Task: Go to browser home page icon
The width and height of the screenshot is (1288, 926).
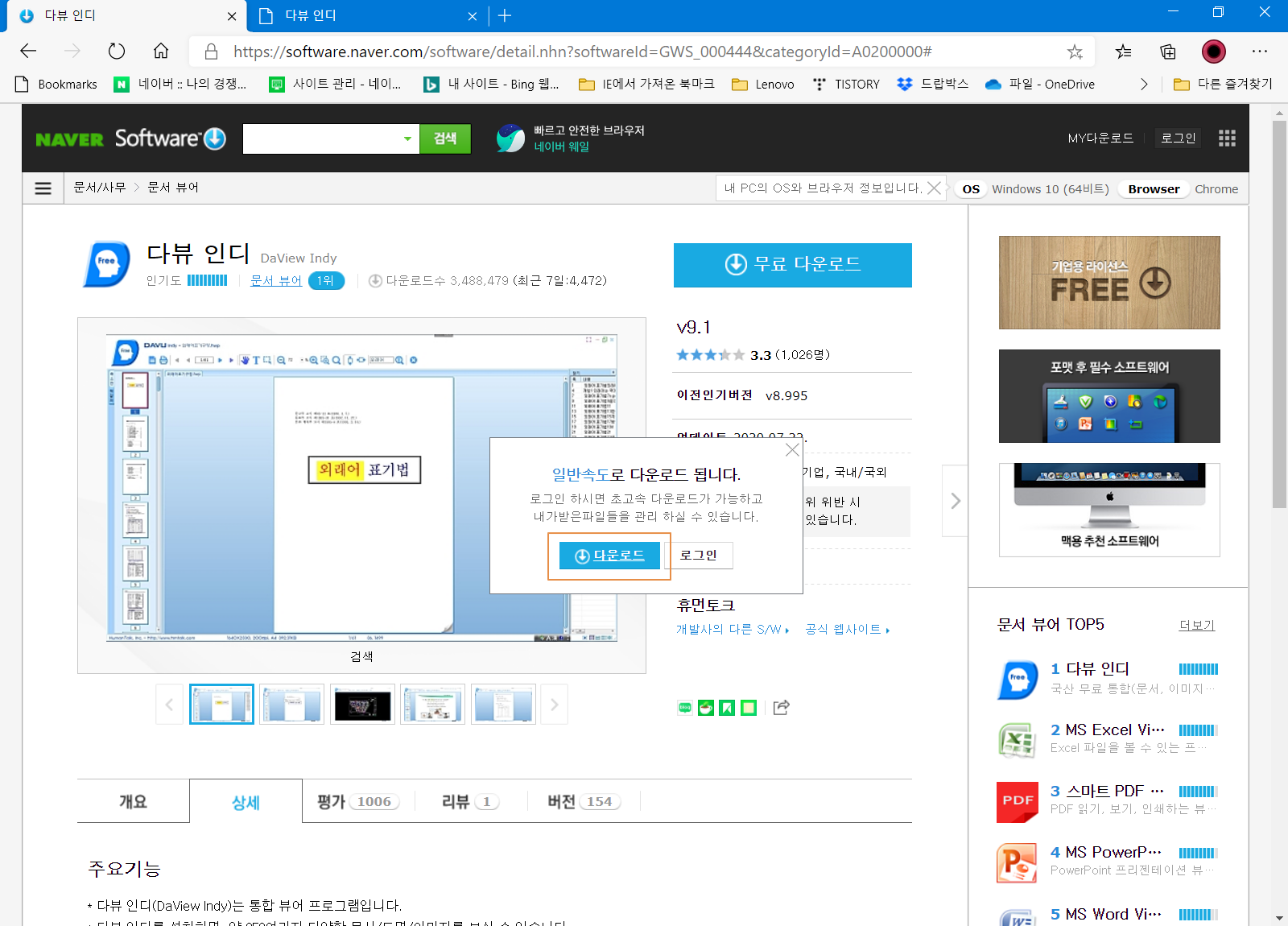Action: pos(161,52)
